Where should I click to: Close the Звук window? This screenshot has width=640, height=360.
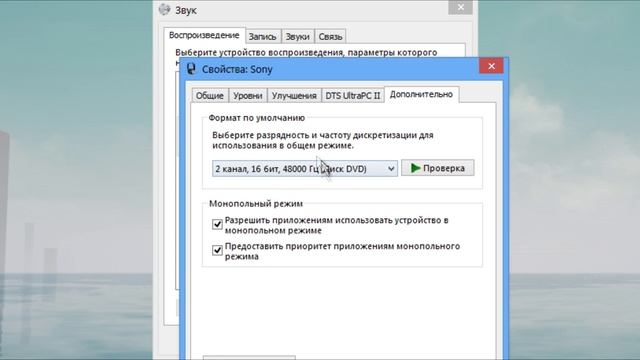coord(460,7)
